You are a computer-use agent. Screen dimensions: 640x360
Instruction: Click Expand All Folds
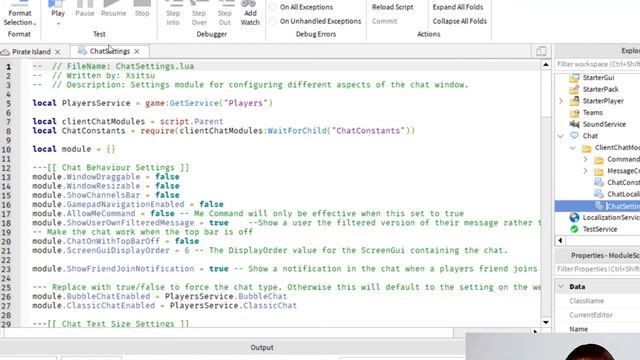pyautogui.click(x=458, y=7)
